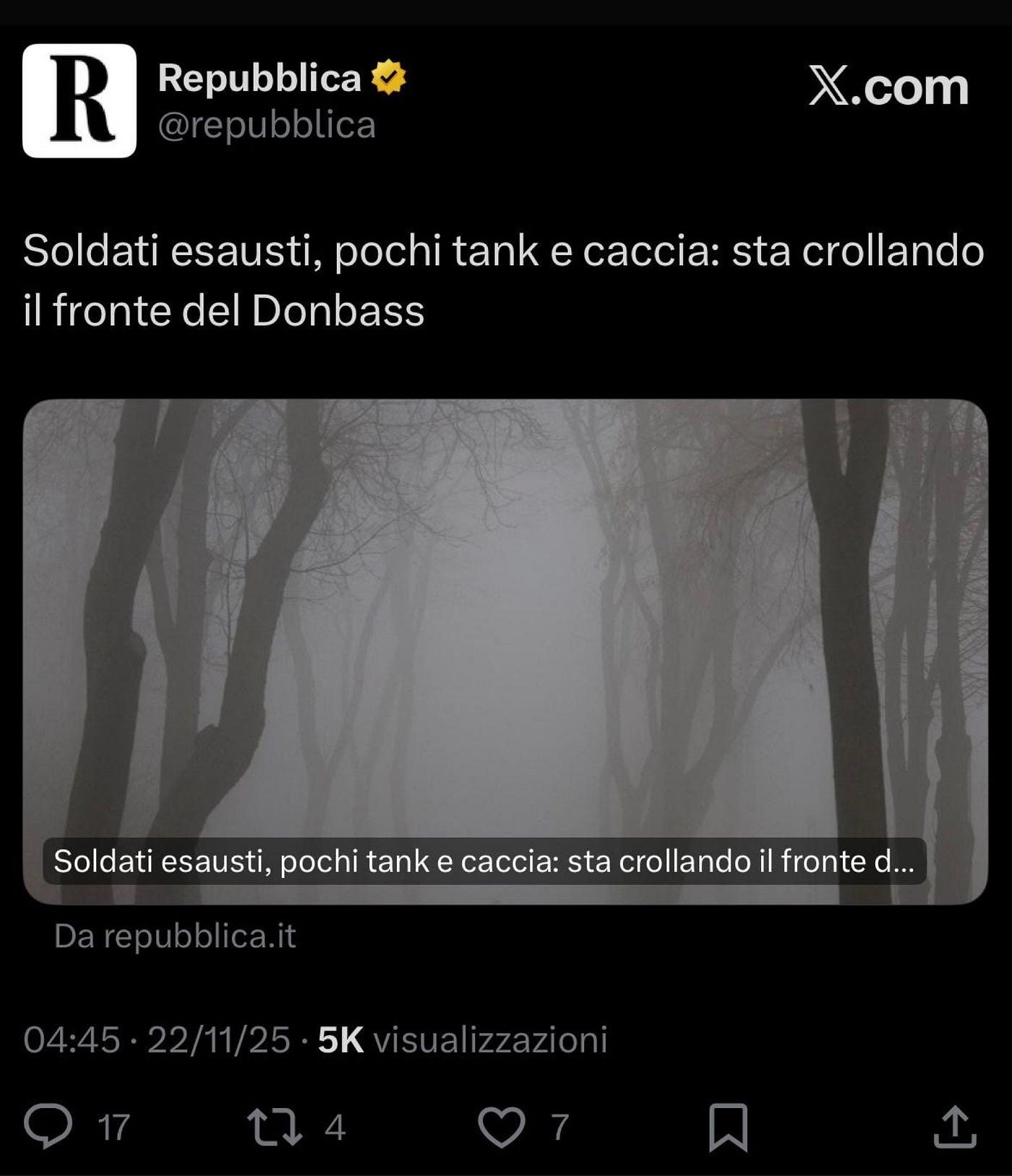Screen dimensions: 1012x1176
Task: Click the 7 likes count
Action: pos(560,1128)
